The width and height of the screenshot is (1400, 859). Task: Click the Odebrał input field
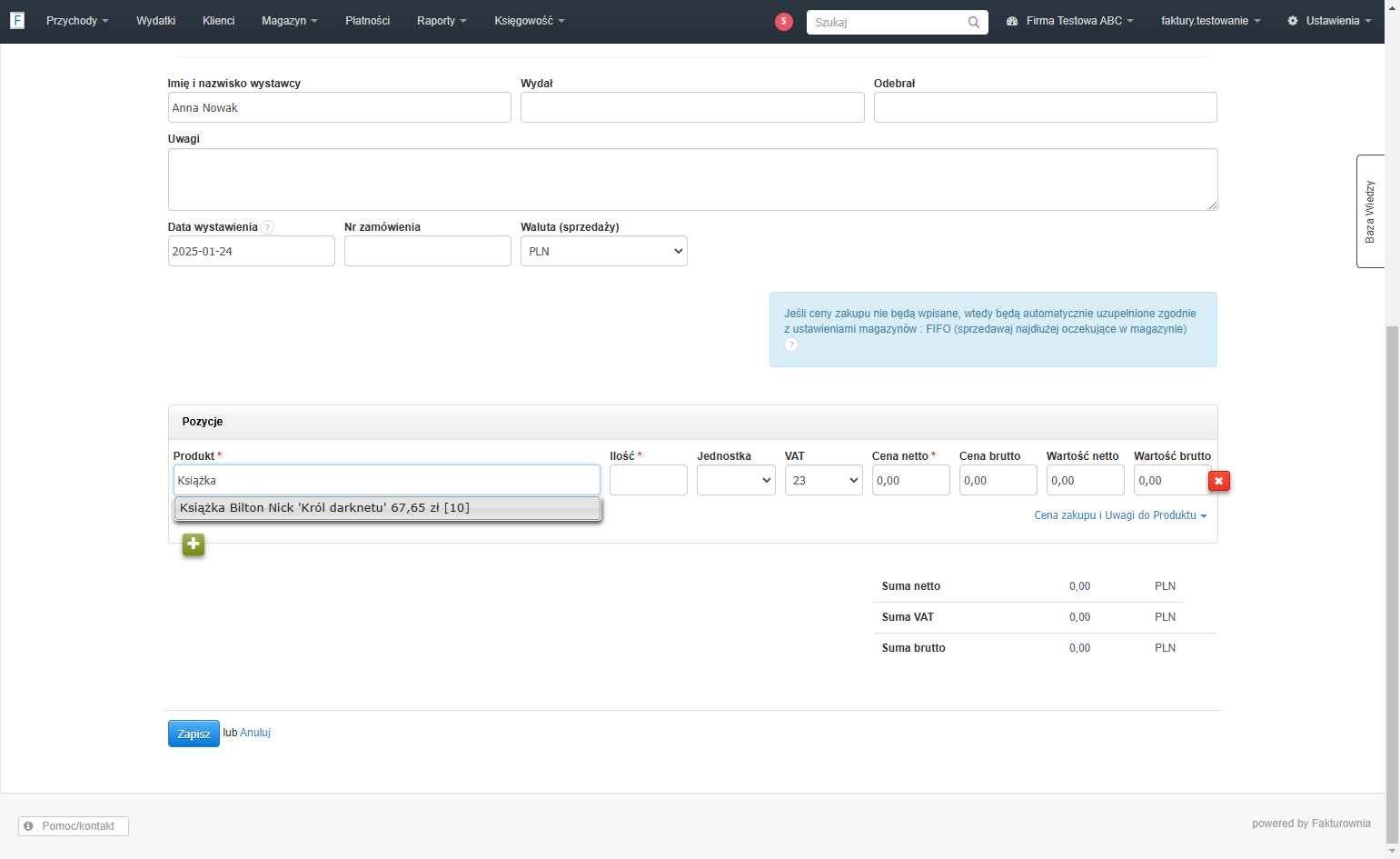tap(1046, 107)
